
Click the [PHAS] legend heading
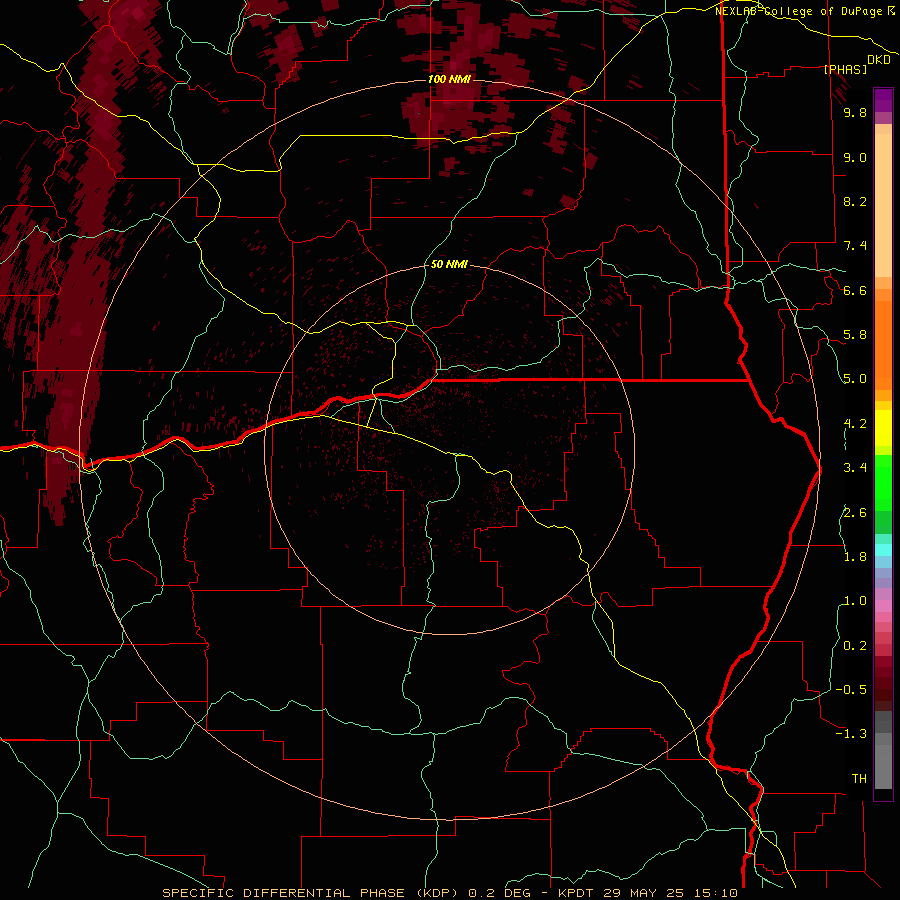(x=845, y=69)
